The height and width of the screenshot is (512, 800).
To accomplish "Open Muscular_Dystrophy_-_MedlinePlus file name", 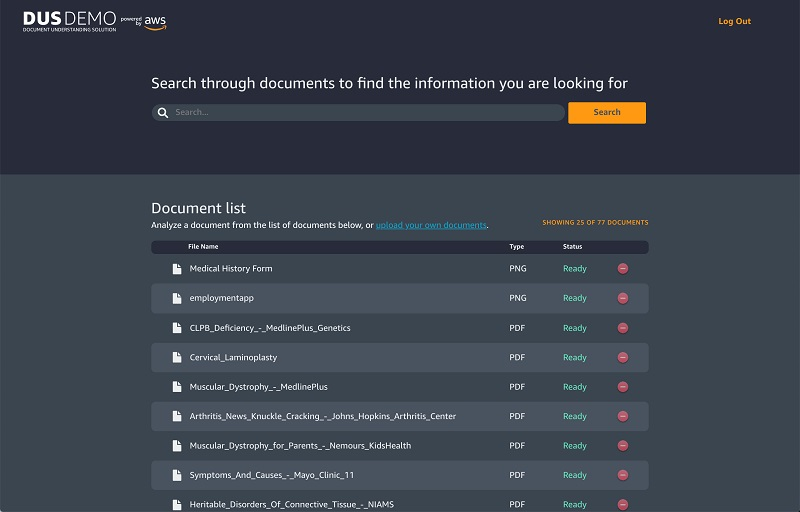I will [259, 387].
